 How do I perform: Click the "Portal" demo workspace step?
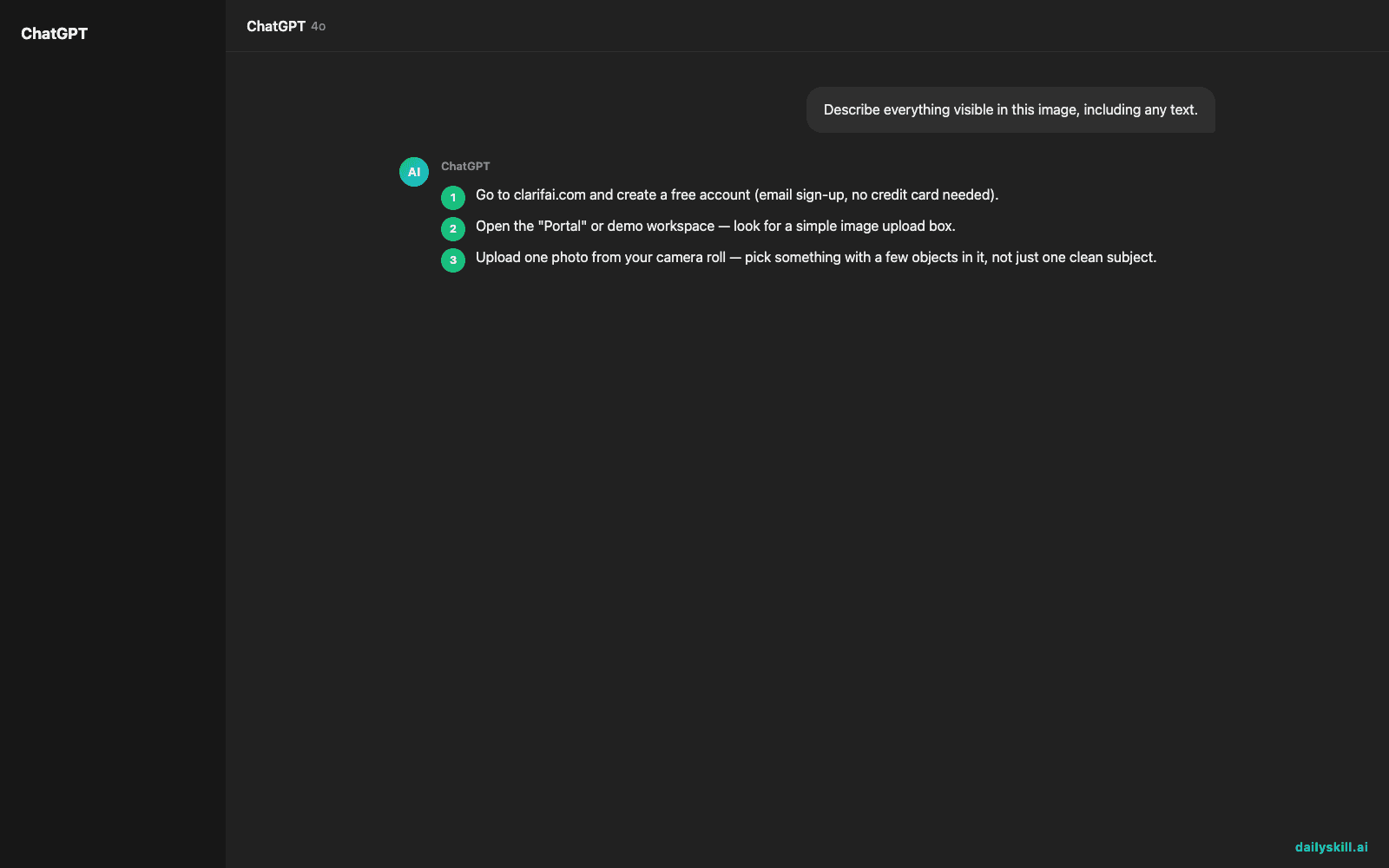pyautogui.click(x=715, y=226)
